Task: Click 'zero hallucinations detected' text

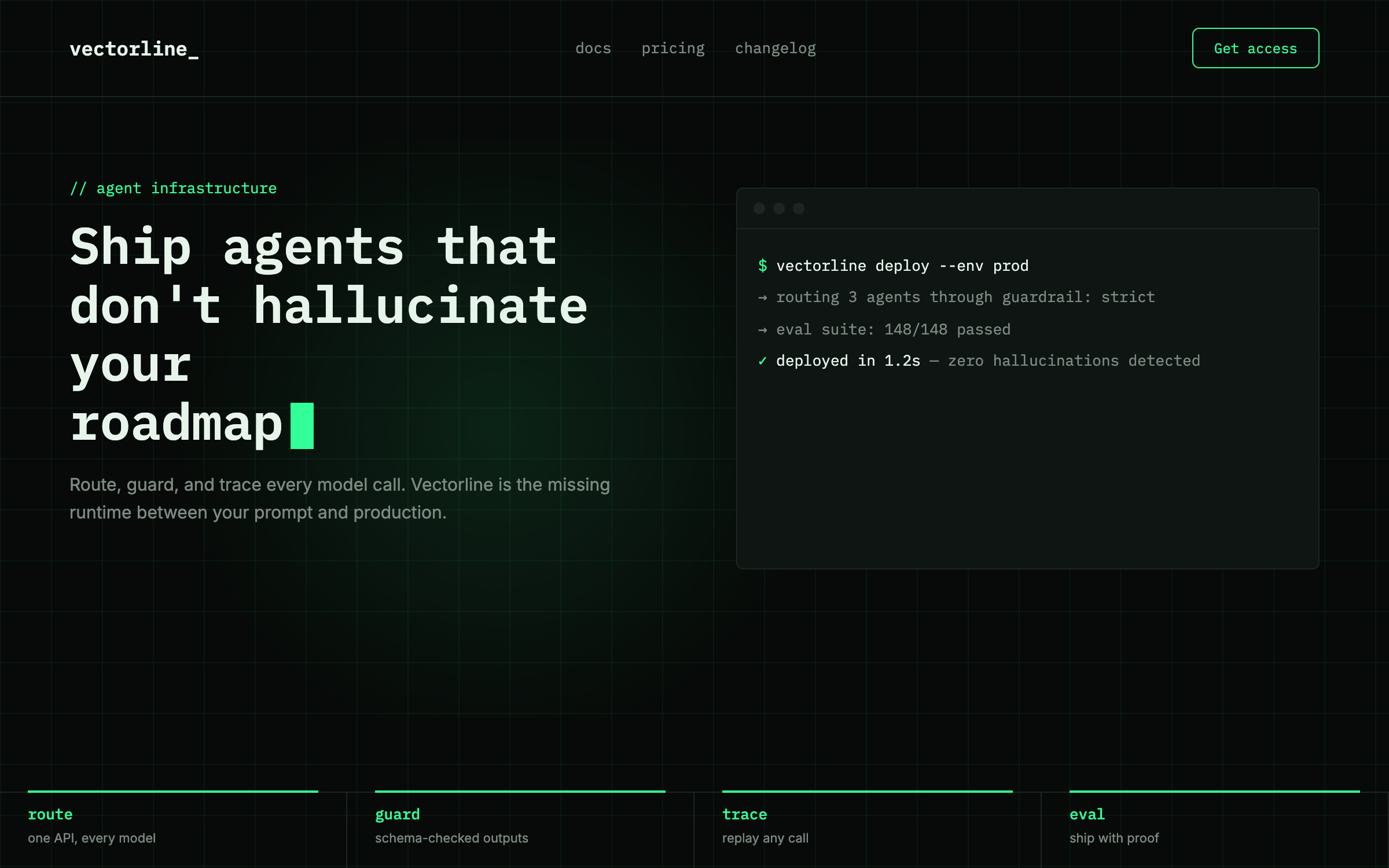Action: pos(1074,361)
